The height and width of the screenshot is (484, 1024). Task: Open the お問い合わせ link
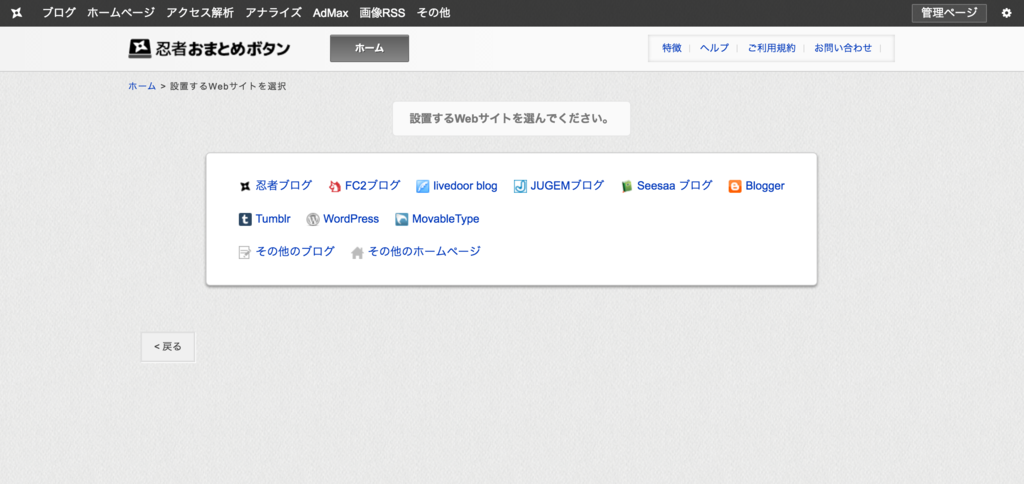[842, 48]
